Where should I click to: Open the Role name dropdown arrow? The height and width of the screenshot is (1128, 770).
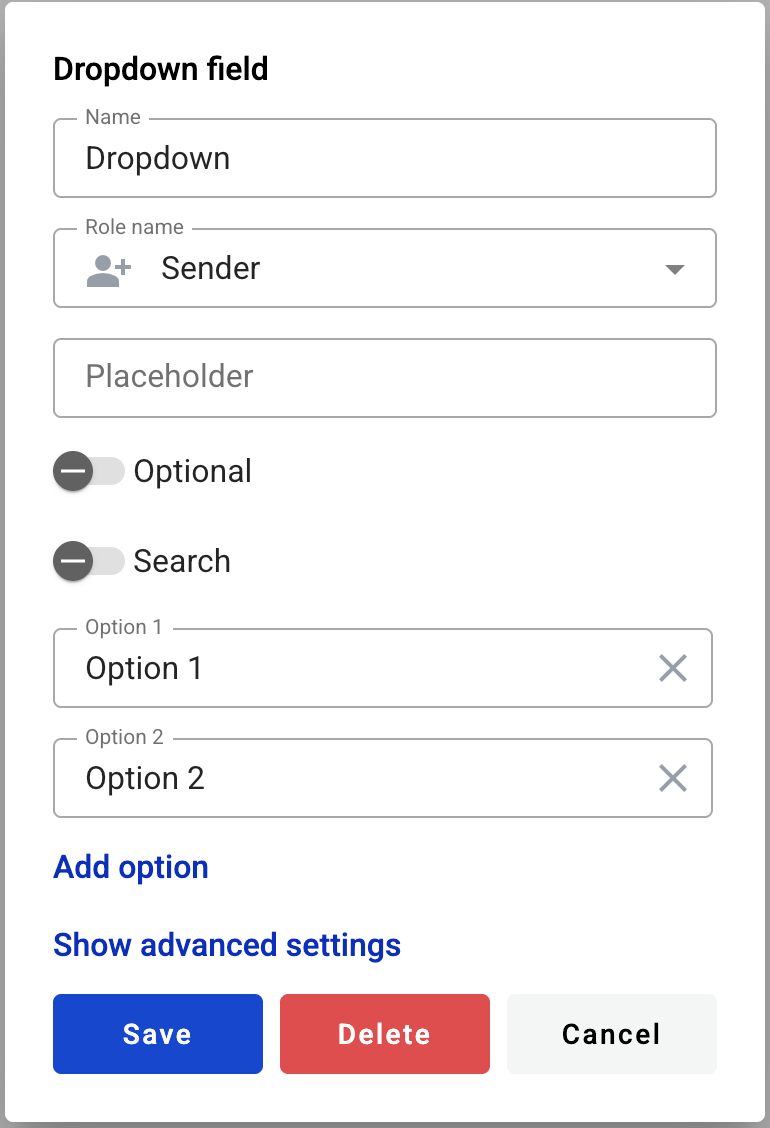click(675, 268)
